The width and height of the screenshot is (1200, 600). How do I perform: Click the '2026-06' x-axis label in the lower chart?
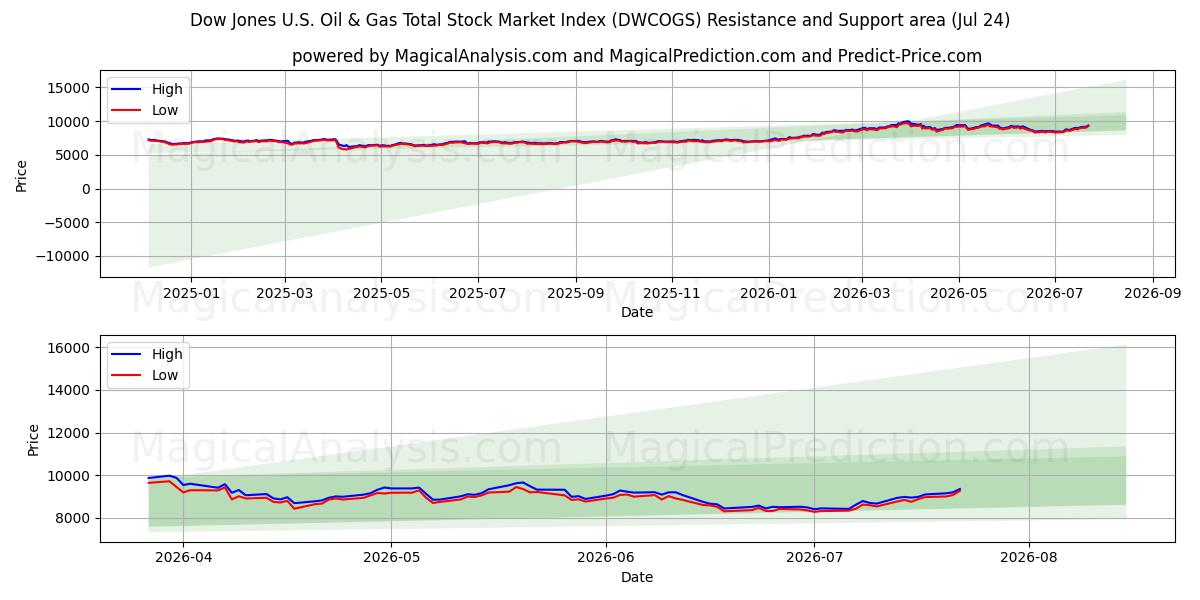pos(607,558)
